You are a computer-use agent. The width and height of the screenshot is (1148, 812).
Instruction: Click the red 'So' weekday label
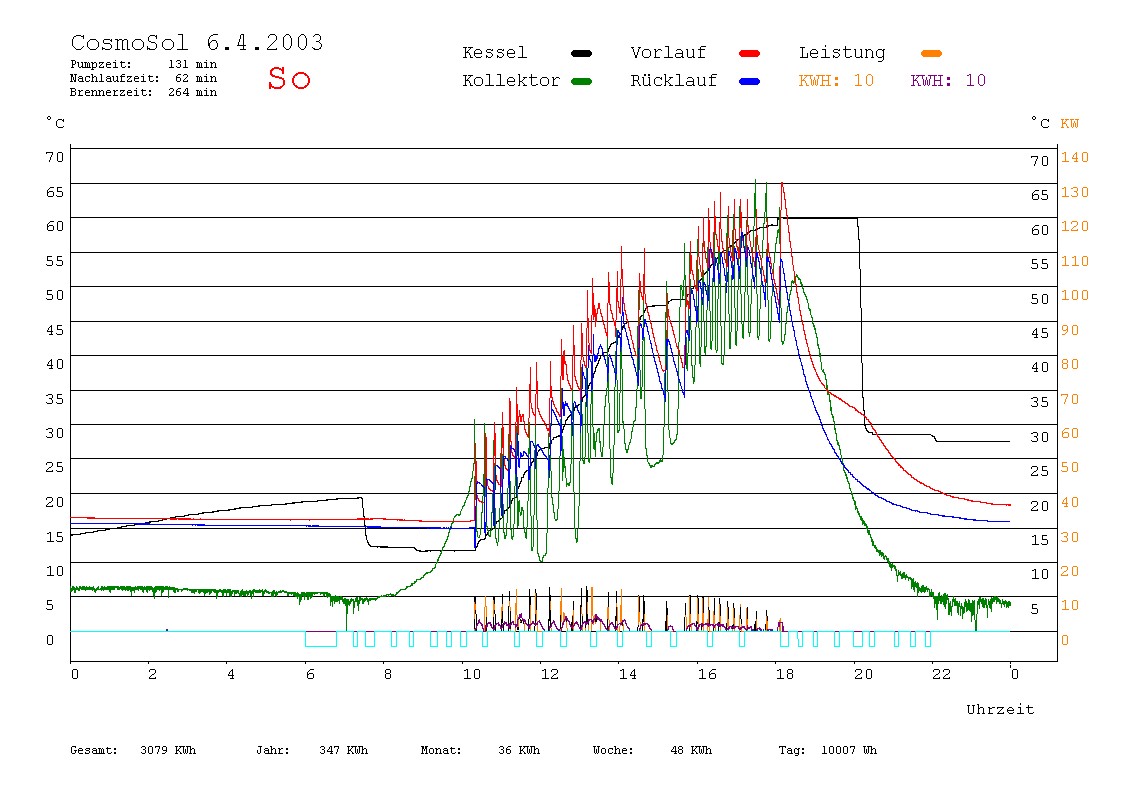[x=289, y=78]
